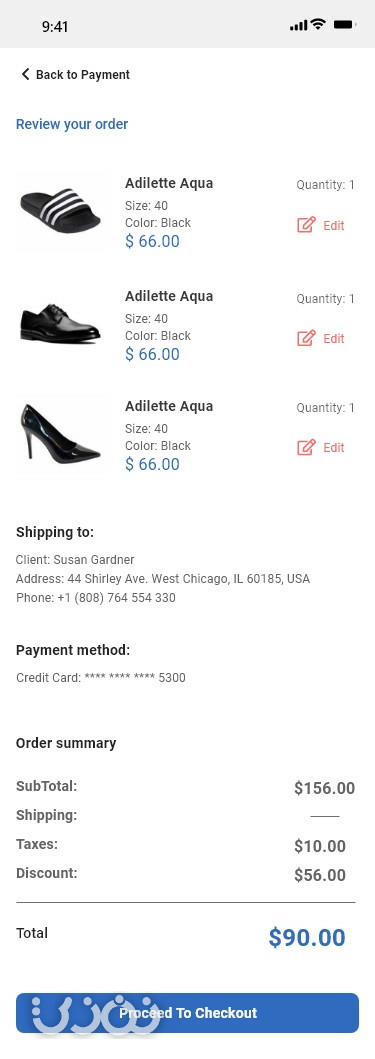Viewport: 375px width, 1059px height.
Task: Select the first Adilette Aqua product title
Action: [x=169, y=183]
